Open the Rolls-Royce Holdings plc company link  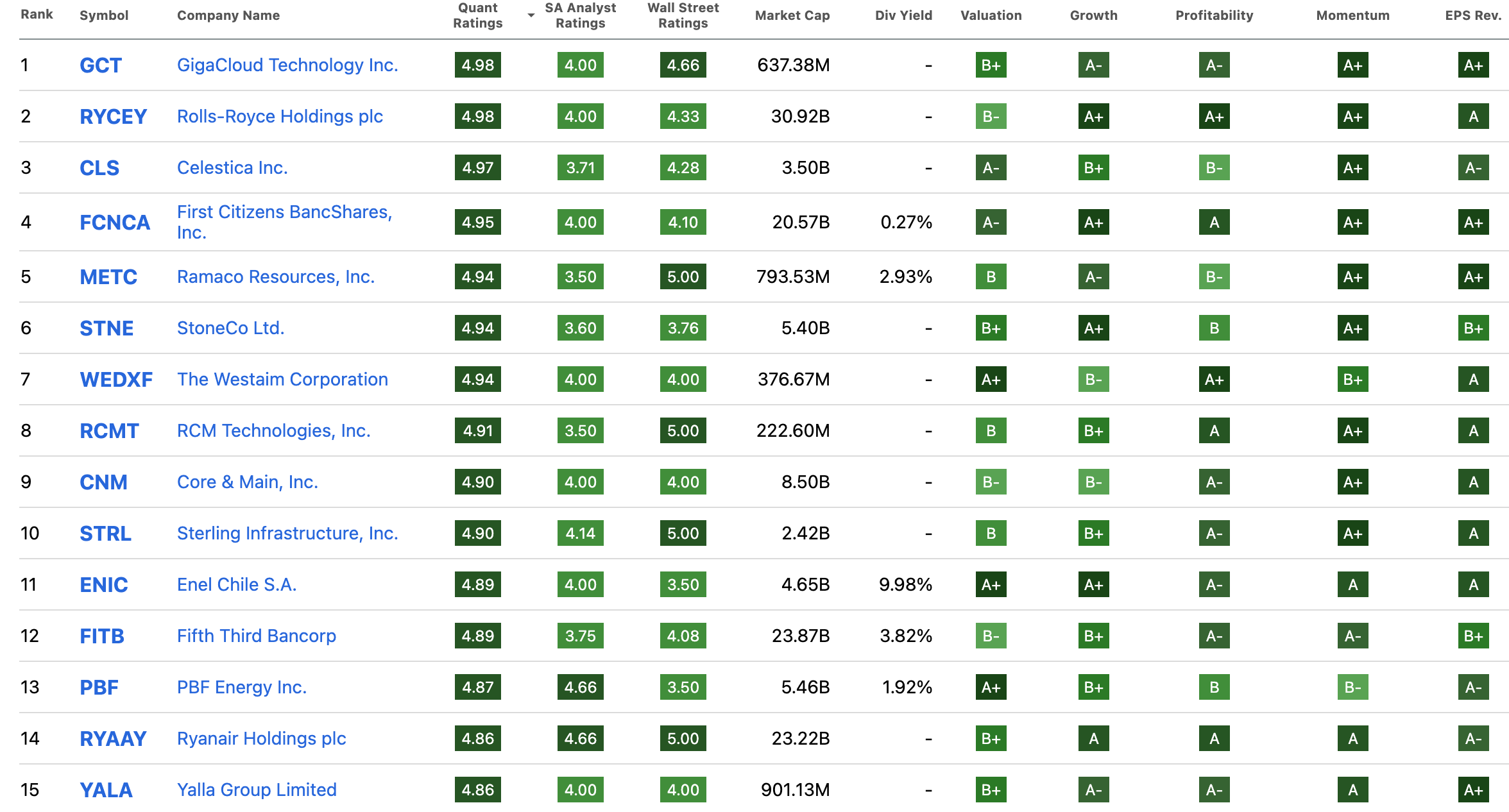[x=280, y=117]
